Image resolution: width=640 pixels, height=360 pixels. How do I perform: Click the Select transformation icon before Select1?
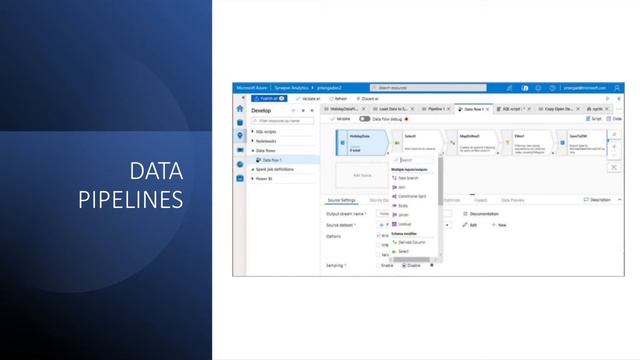pos(397,143)
